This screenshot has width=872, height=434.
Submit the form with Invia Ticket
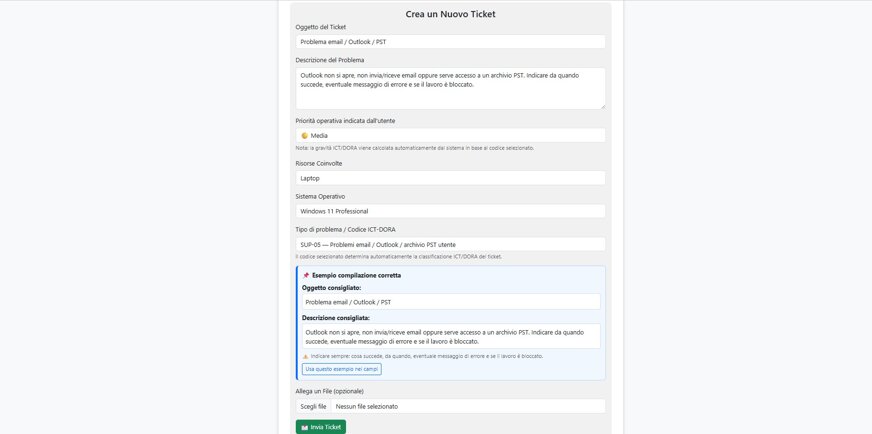(321, 427)
